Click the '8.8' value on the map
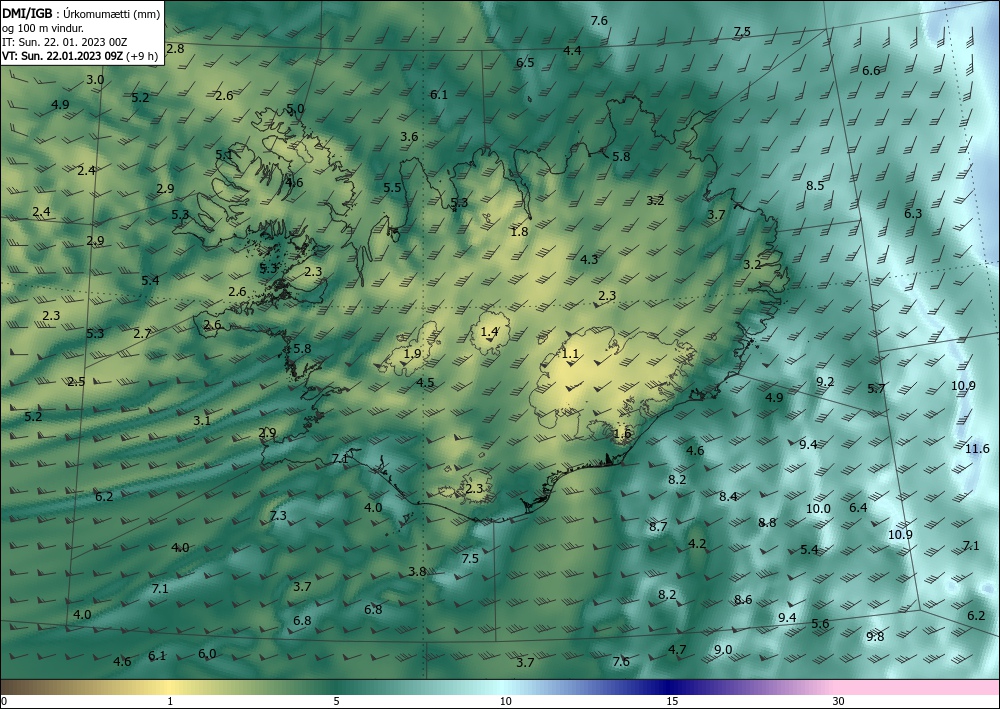The image size is (1000, 709). [x=767, y=523]
